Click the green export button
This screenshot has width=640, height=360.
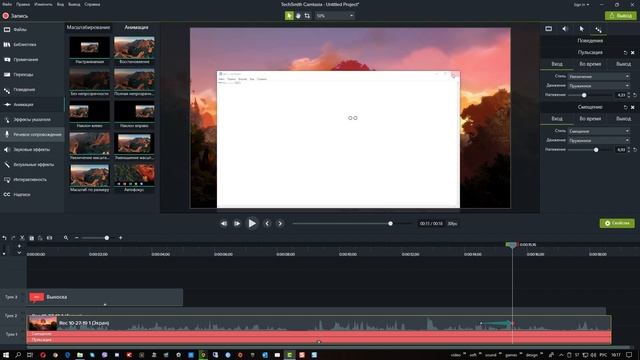click(x=620, y=16)
